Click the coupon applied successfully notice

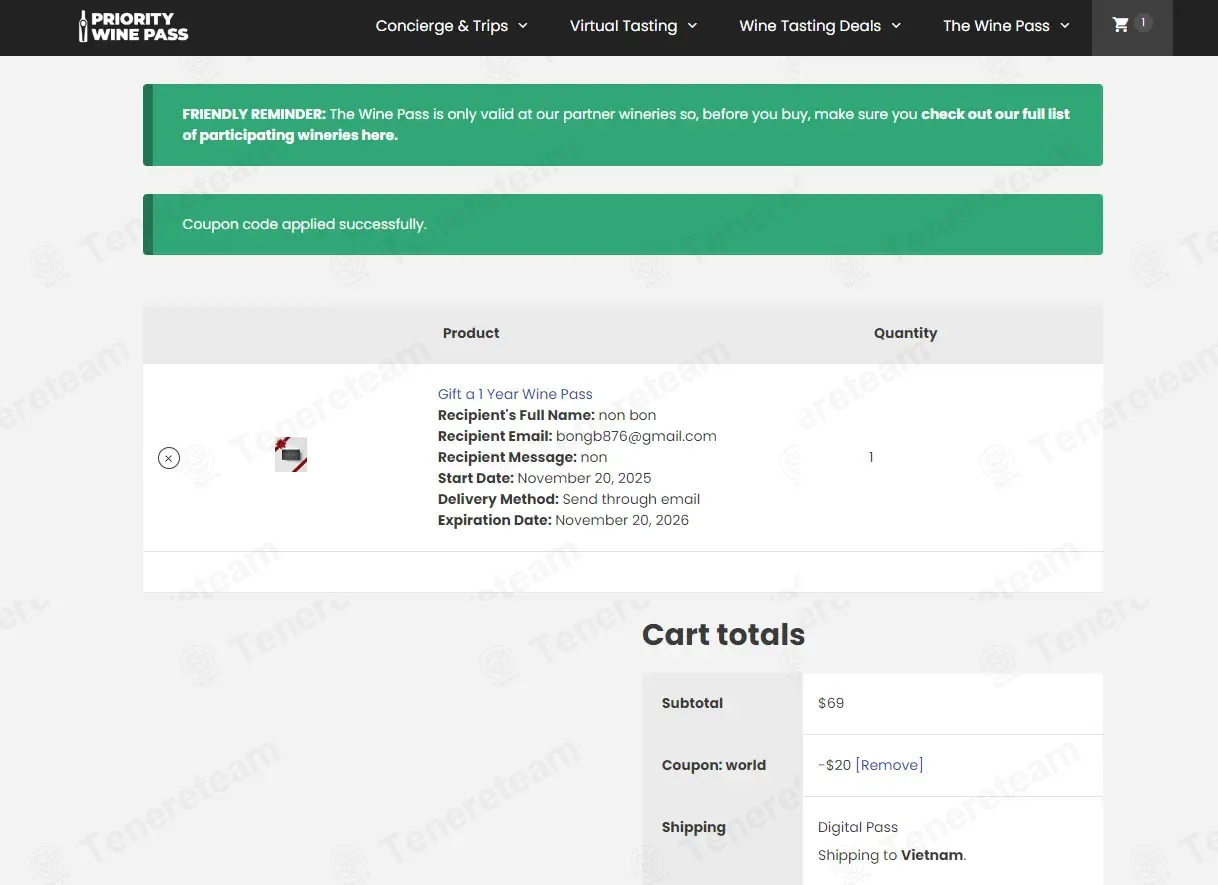[x=304, y=224]
